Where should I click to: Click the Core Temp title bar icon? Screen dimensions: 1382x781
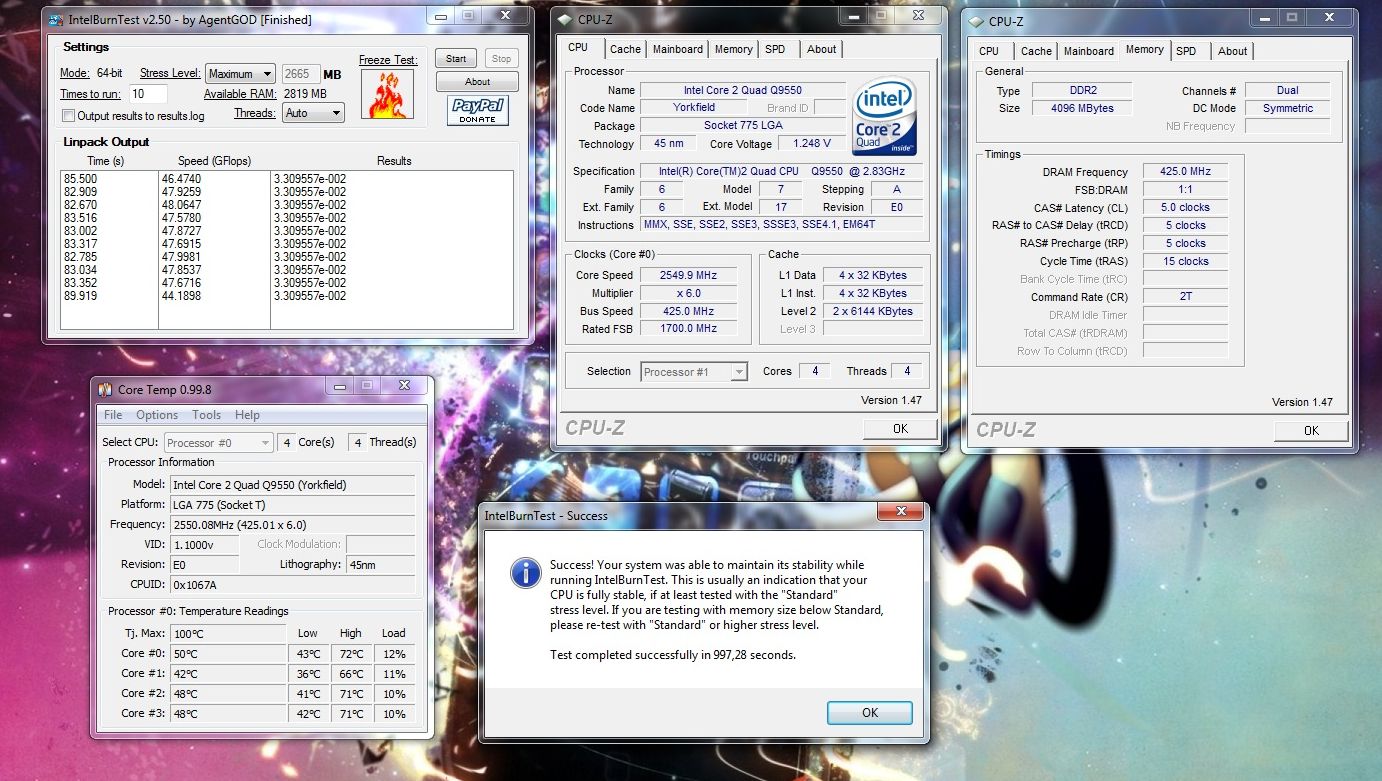(105, 390)
